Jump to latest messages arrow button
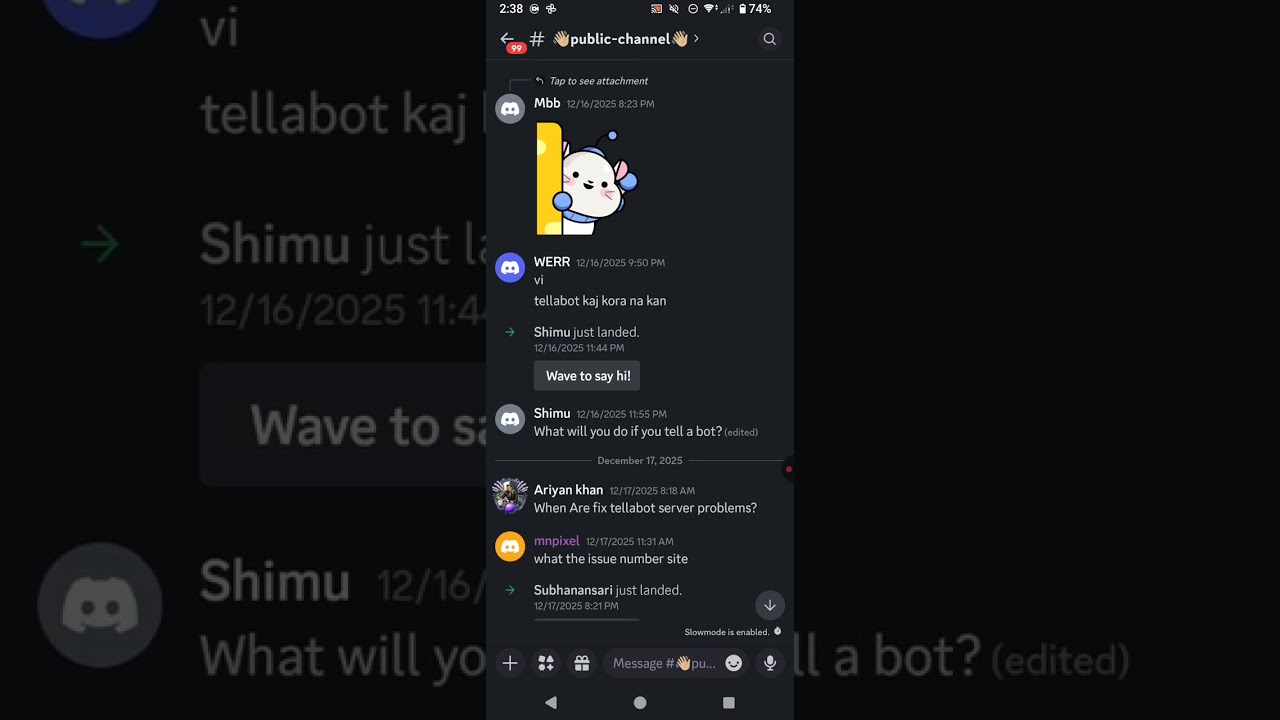This screenshot has height=720, width=1280. [770, 605]
